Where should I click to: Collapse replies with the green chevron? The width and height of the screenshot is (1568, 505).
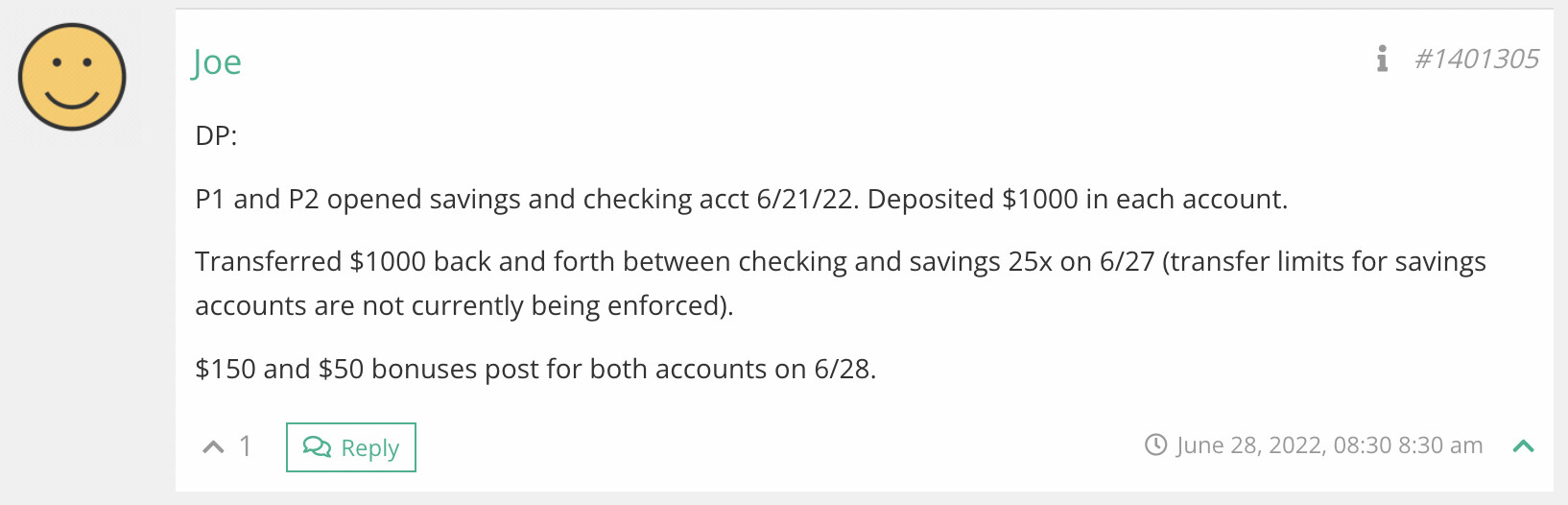pos(1523,445)
